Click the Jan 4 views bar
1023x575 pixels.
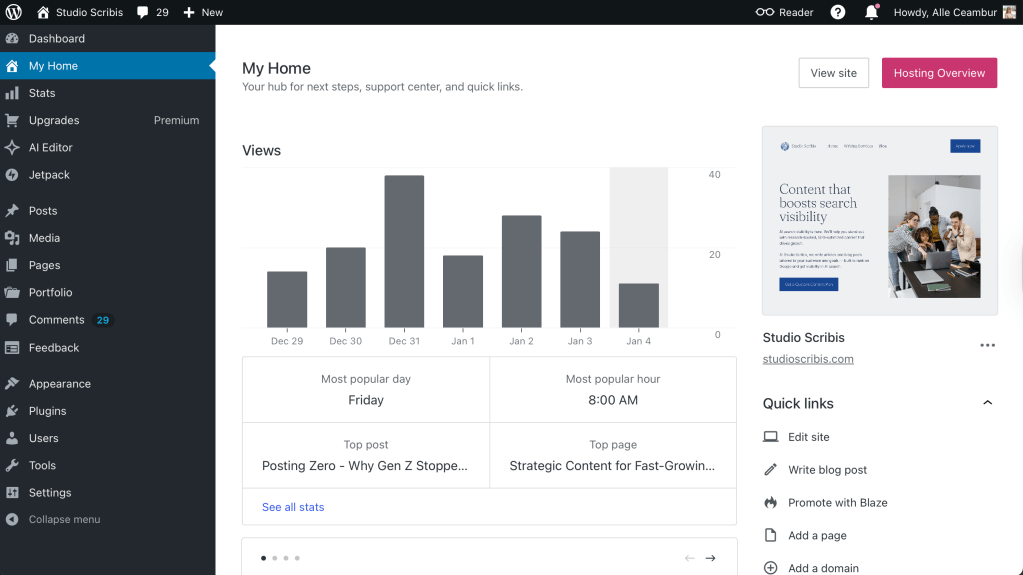pos(639,305)
